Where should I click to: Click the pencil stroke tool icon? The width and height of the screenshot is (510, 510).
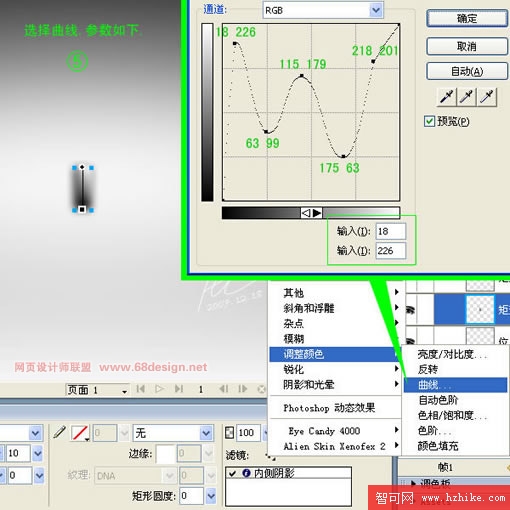click(x=60, y=432)
